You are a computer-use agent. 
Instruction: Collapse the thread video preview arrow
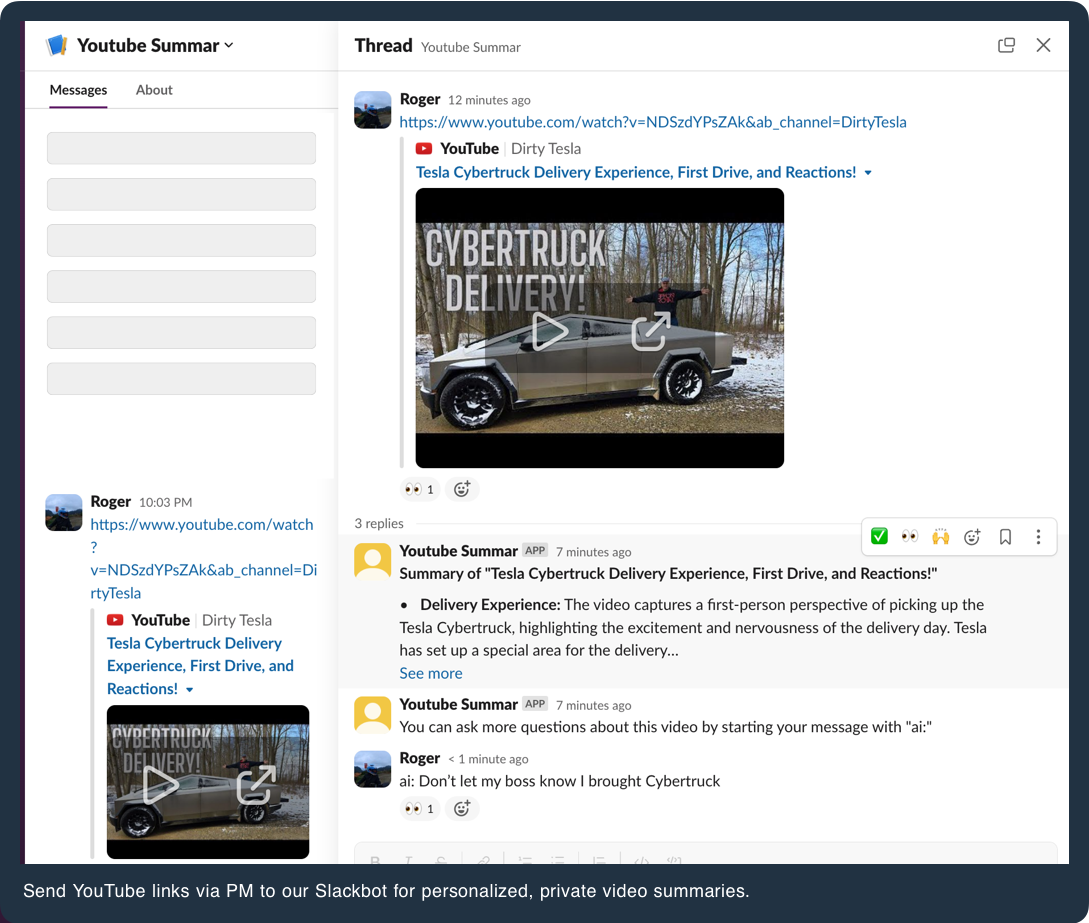click(x=868, y=173)
